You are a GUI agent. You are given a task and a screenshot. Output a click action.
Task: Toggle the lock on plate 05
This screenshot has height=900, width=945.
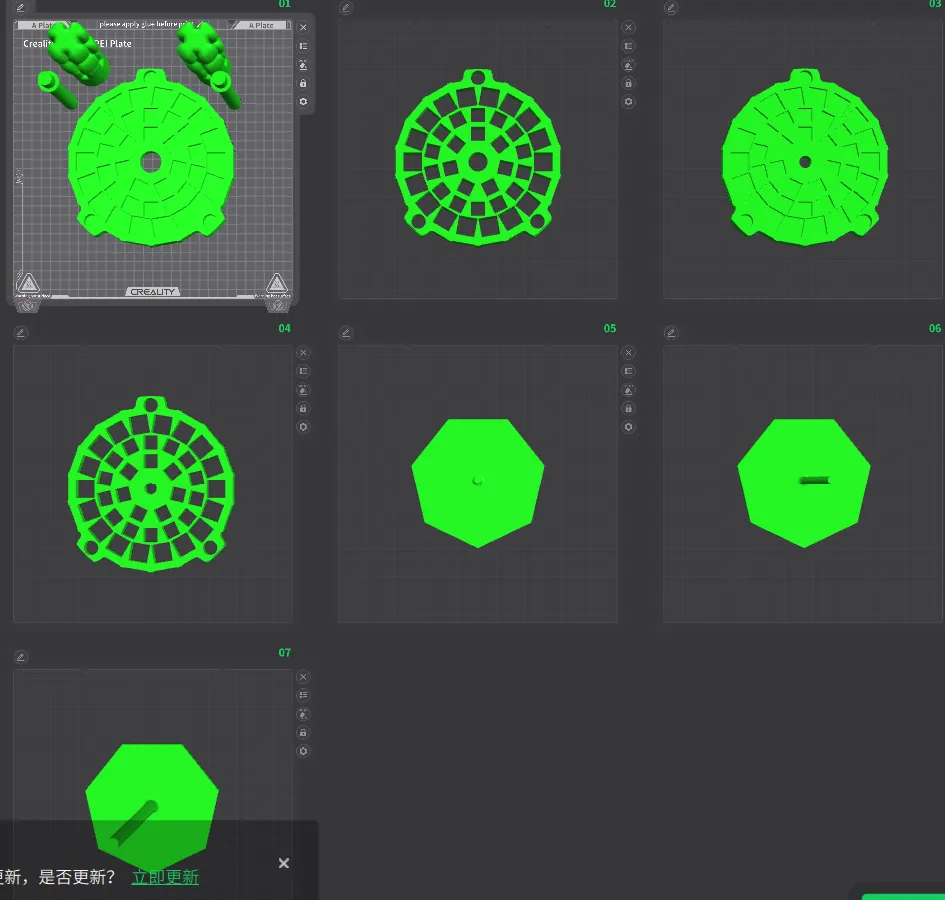coord(628,408)
